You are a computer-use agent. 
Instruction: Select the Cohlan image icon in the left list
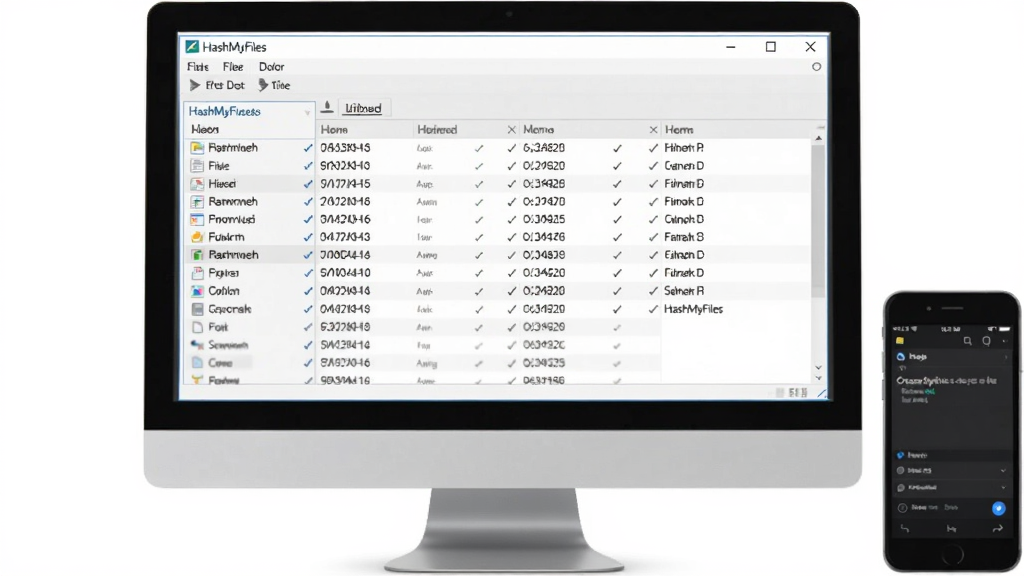[x=197, y=291]
